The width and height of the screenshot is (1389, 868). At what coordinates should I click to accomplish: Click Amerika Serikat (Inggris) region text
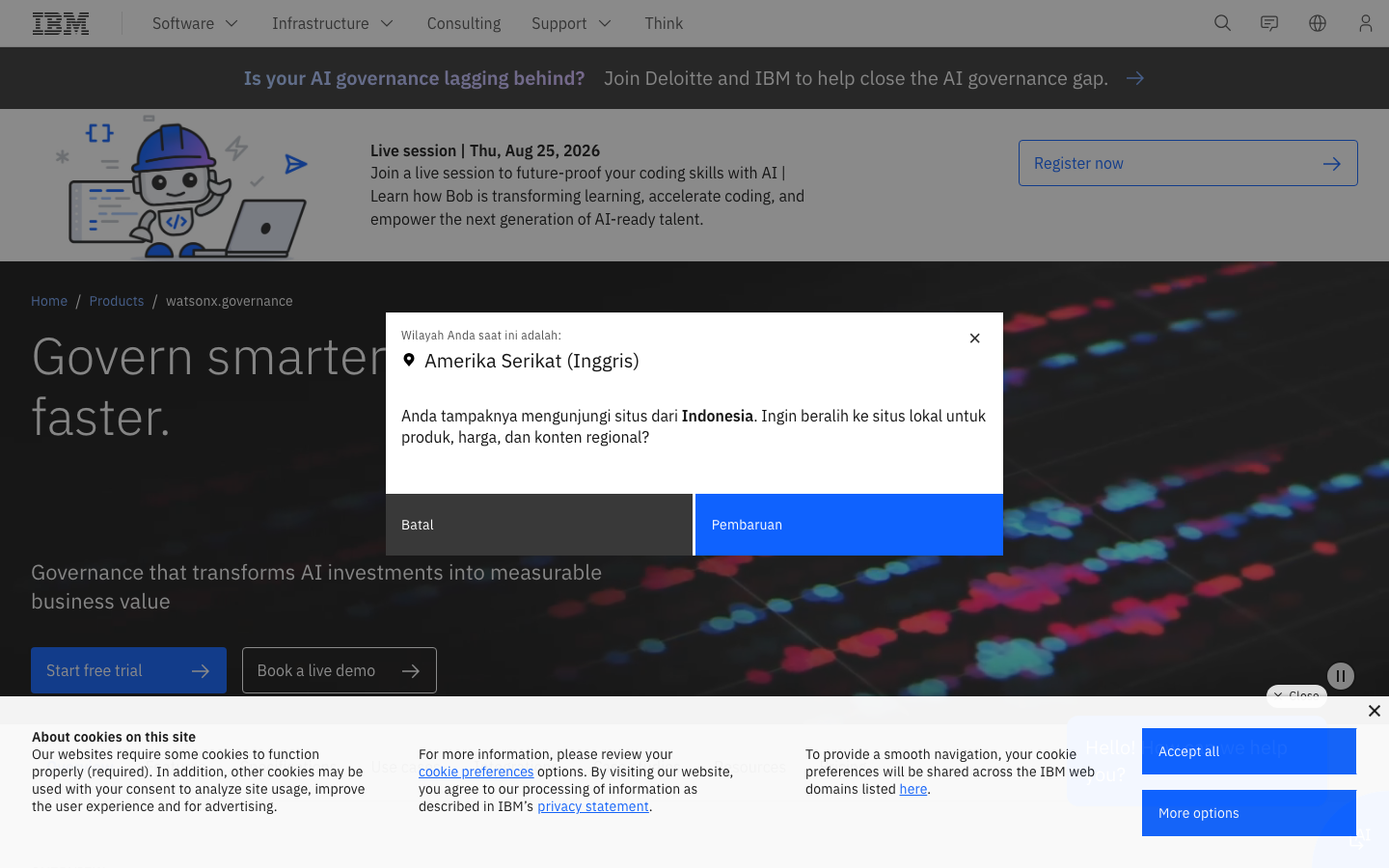(x=531, y=361)
